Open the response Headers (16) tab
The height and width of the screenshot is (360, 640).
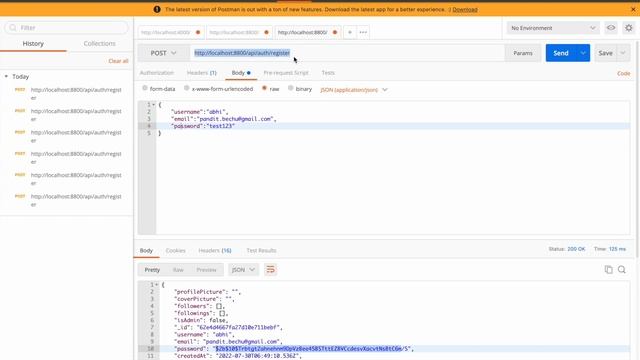(215, 250)
